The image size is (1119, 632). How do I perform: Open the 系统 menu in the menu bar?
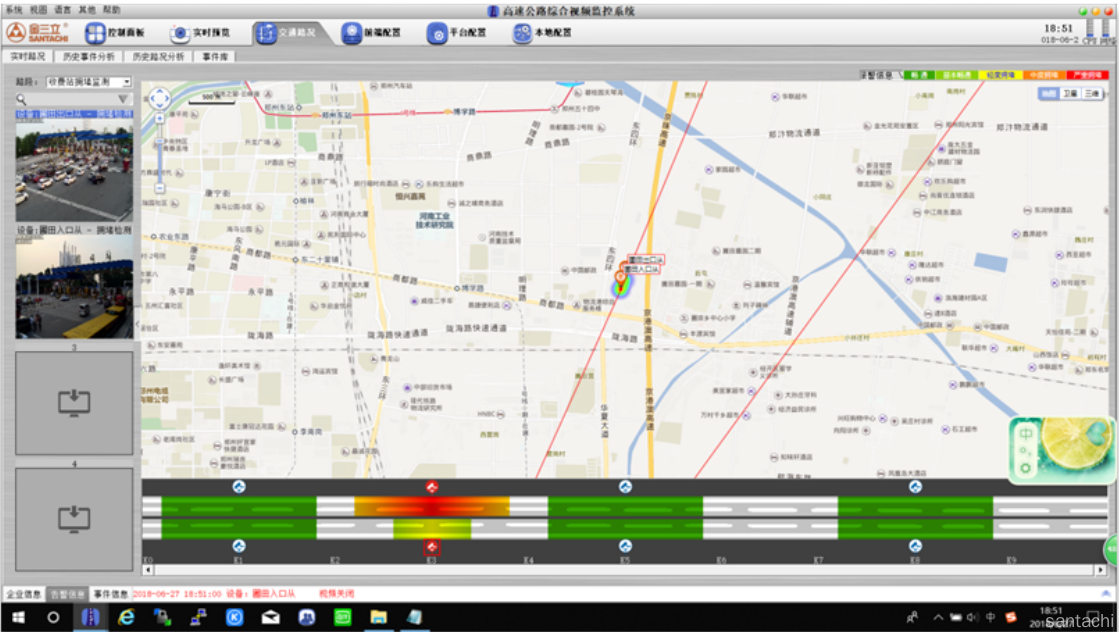coord(14,9)
